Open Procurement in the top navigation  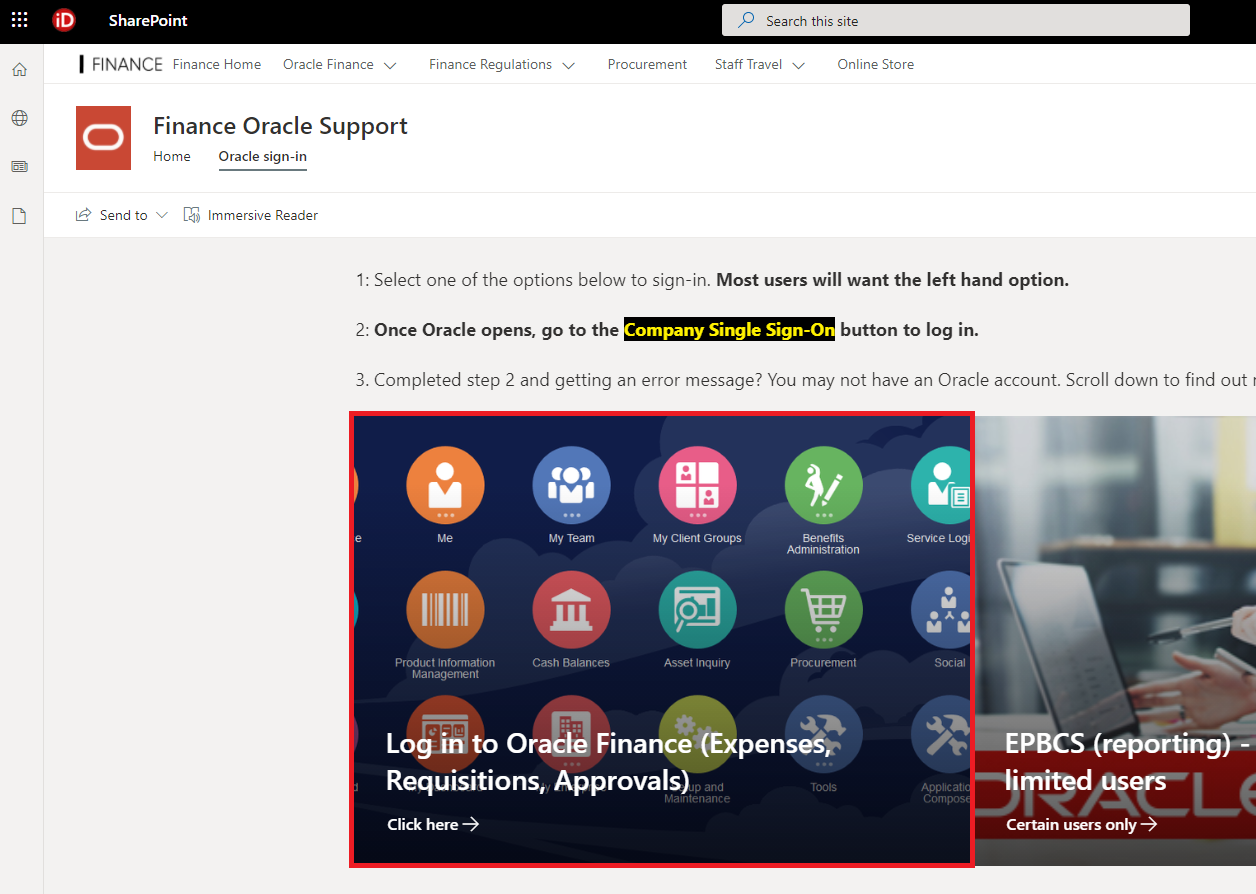click(647, 64)
